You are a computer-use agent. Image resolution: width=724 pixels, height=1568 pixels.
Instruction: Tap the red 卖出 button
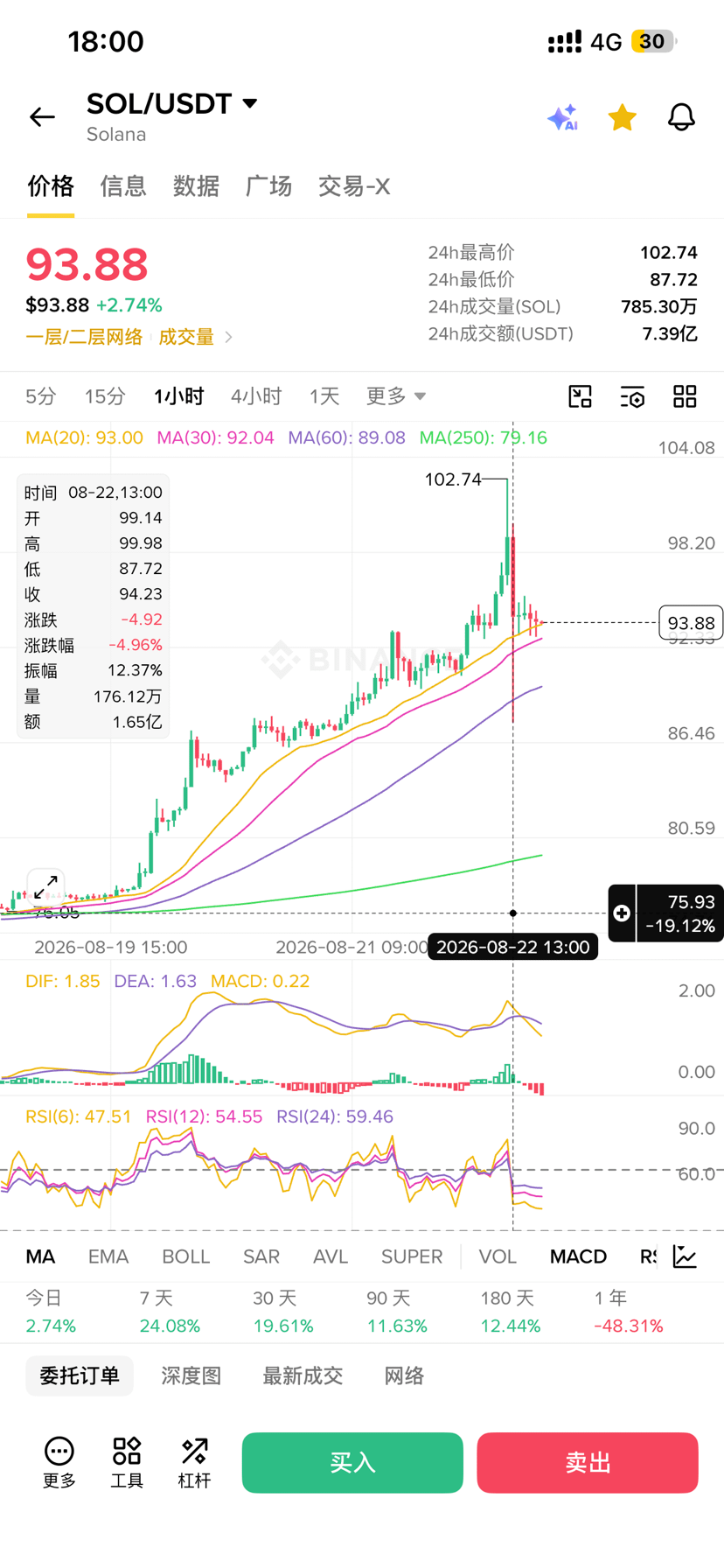tap(588, 1462)
